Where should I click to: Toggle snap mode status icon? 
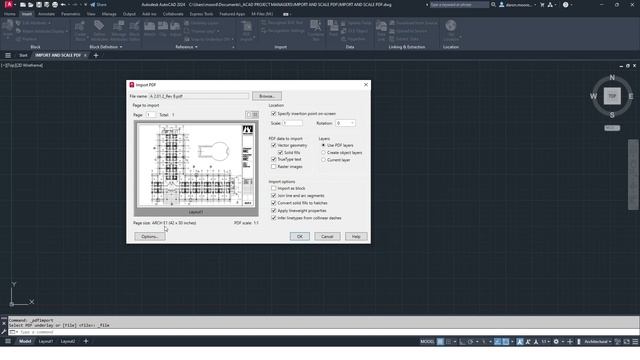coord(449,342)
